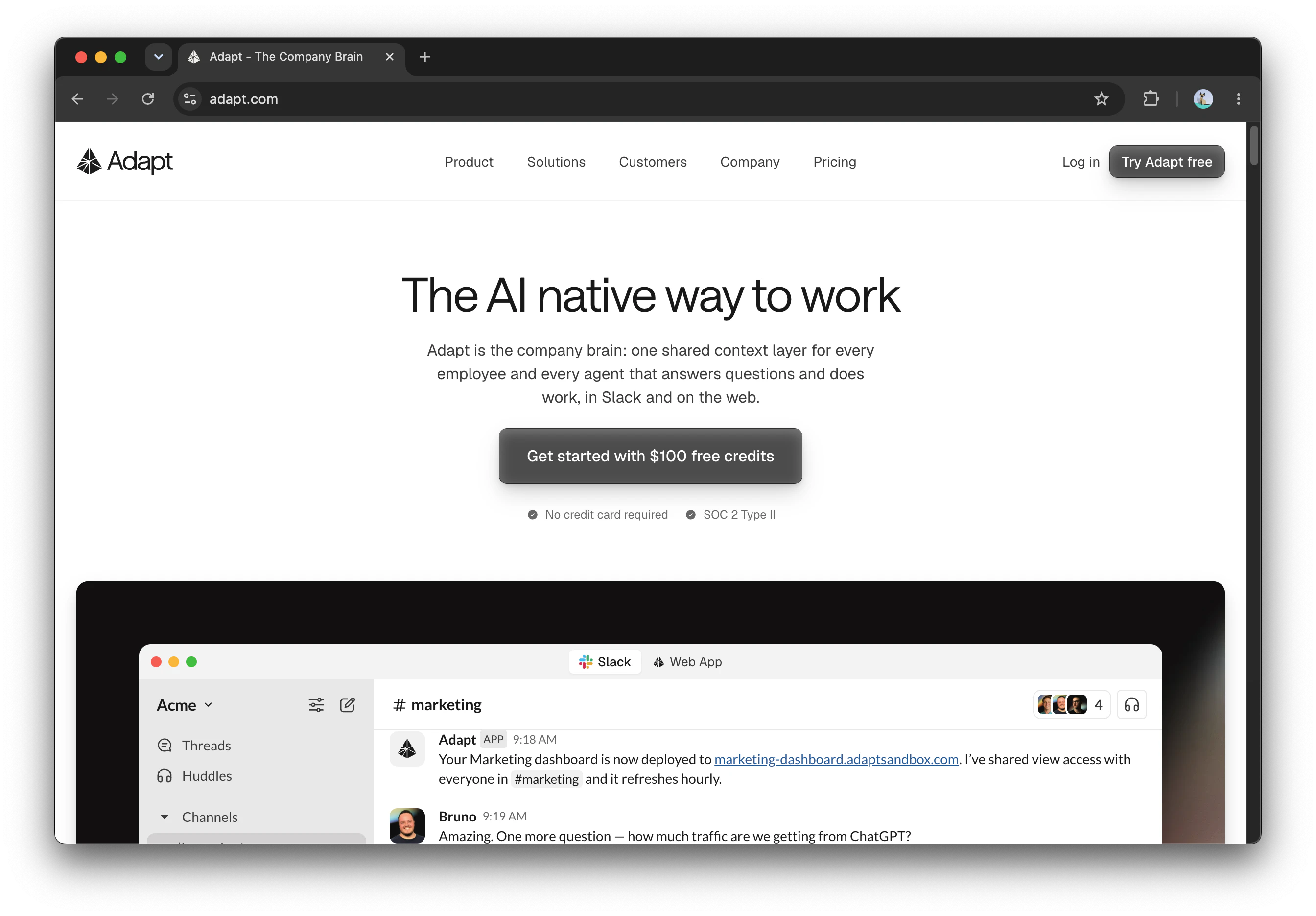Image resolution: width=1316 pixels, height=916 pixels.
Task: Start a huddle with the headphones icon
Action: [1131, 705]
